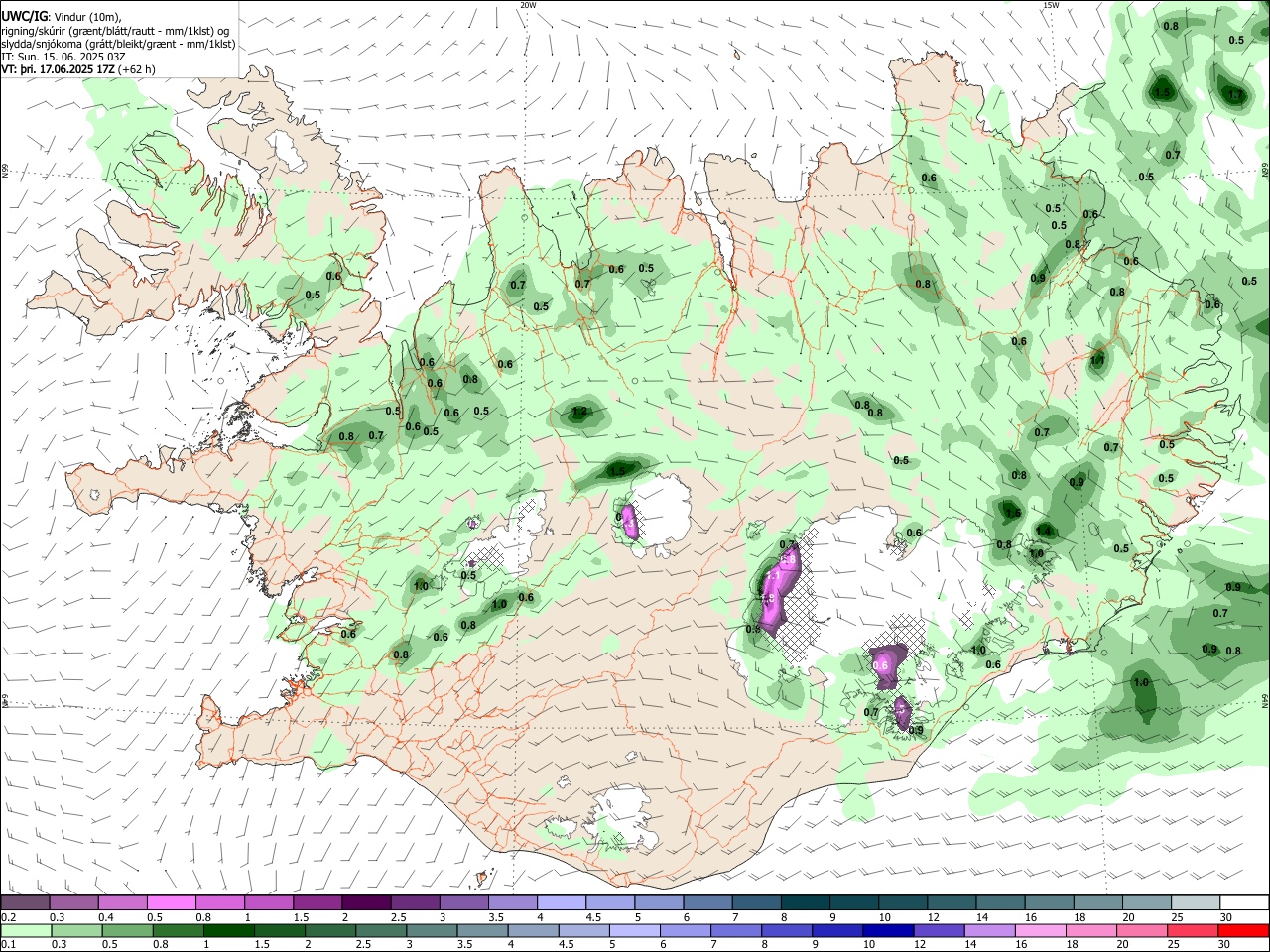Click the 1.7 precipitation value on the map
This screenshot has width=1270, height=952.
point(1235,95)
